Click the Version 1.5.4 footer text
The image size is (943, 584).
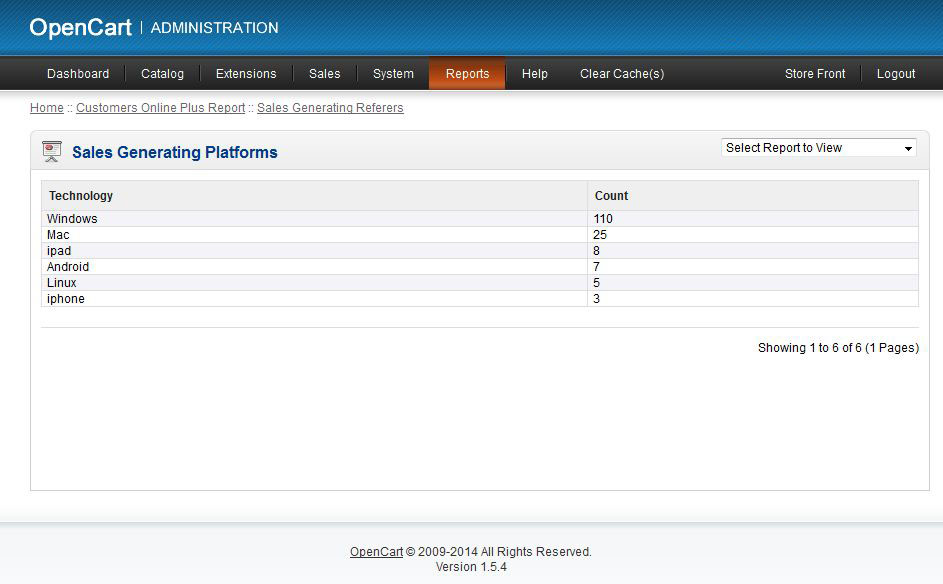point(472,567)
